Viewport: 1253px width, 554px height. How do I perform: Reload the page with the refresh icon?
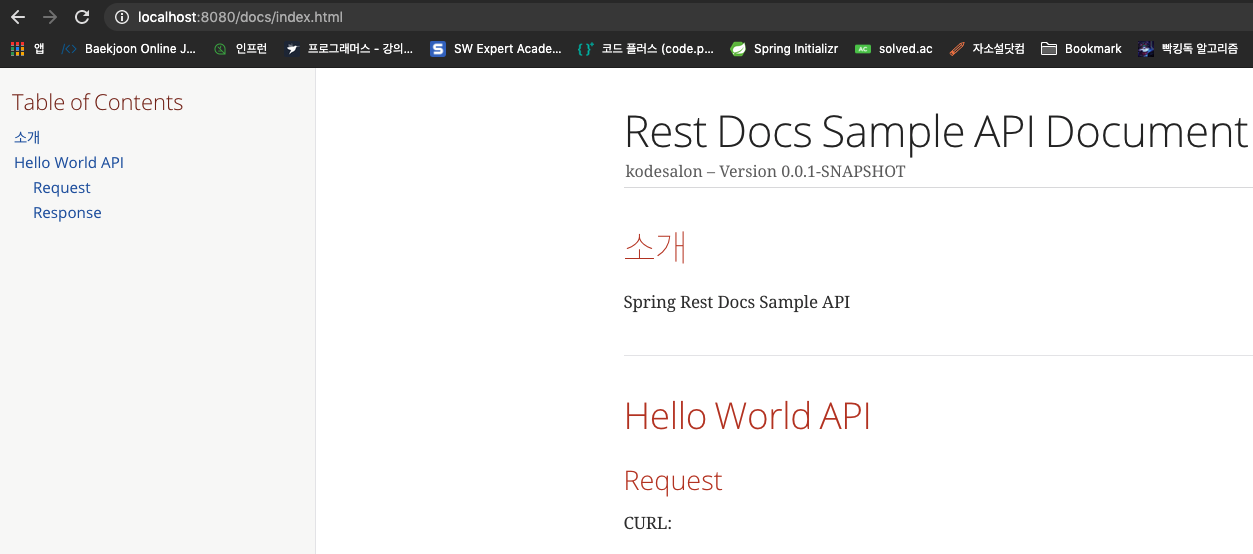click(x=82, y=17)
